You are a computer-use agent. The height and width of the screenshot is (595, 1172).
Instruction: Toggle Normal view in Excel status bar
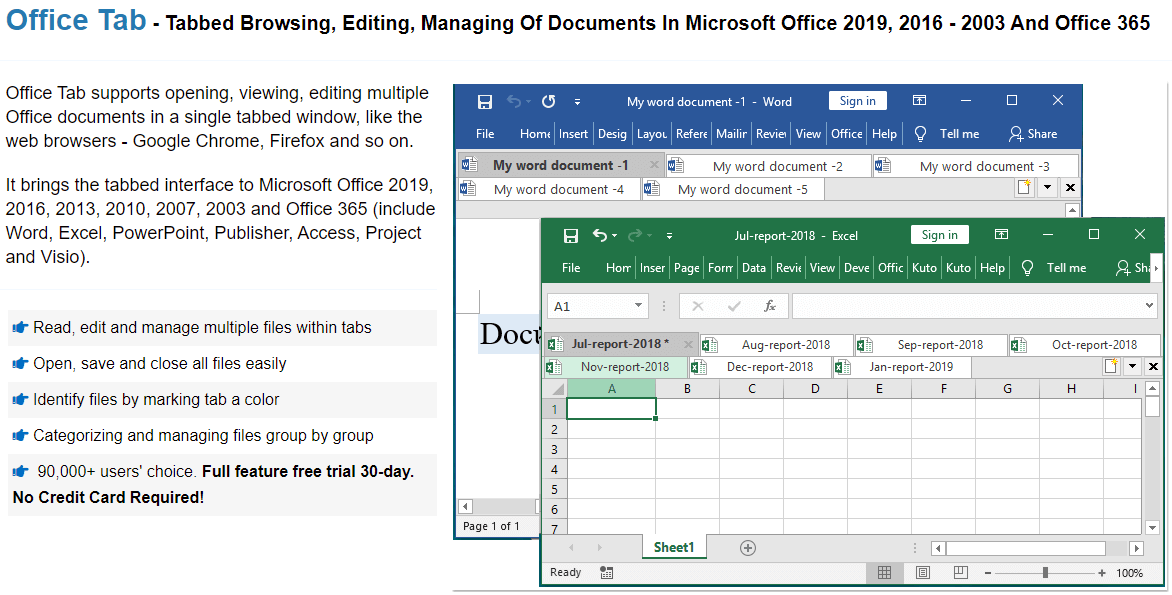[884, 572]
